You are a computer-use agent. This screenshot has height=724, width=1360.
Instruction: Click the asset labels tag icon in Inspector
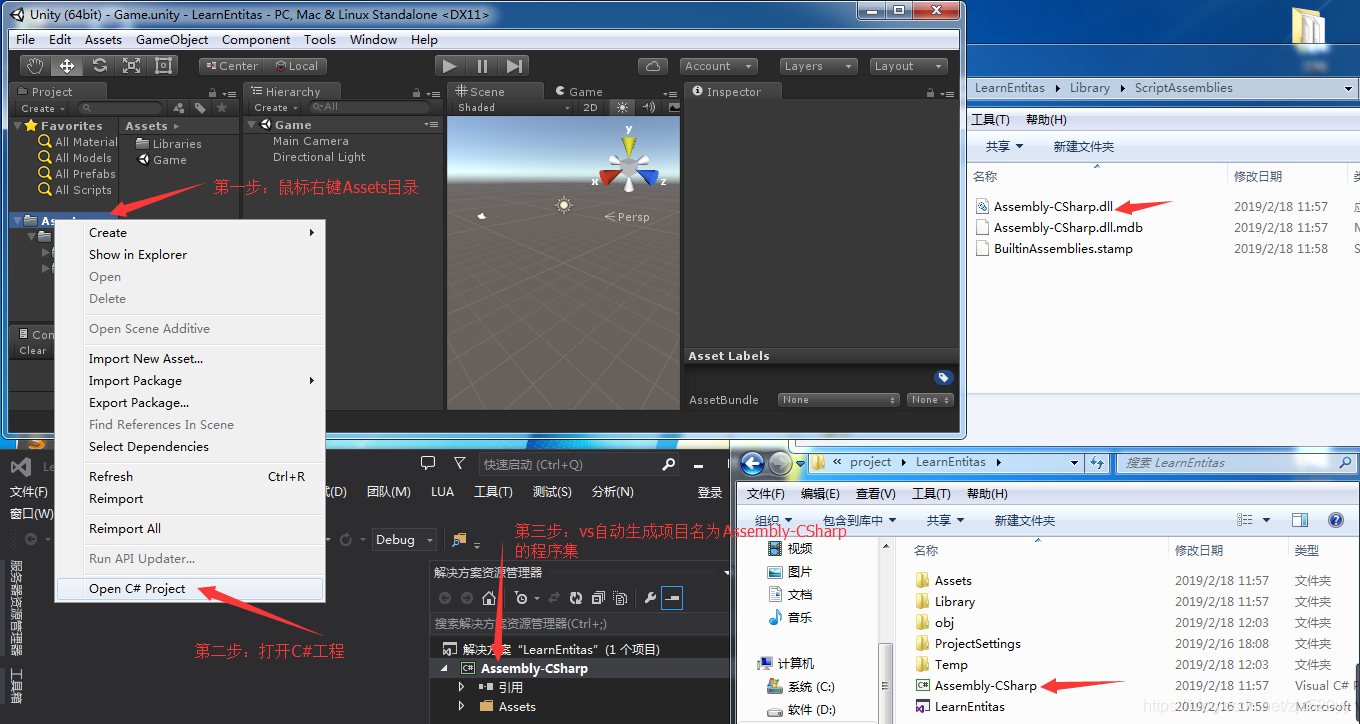[943, 378]
